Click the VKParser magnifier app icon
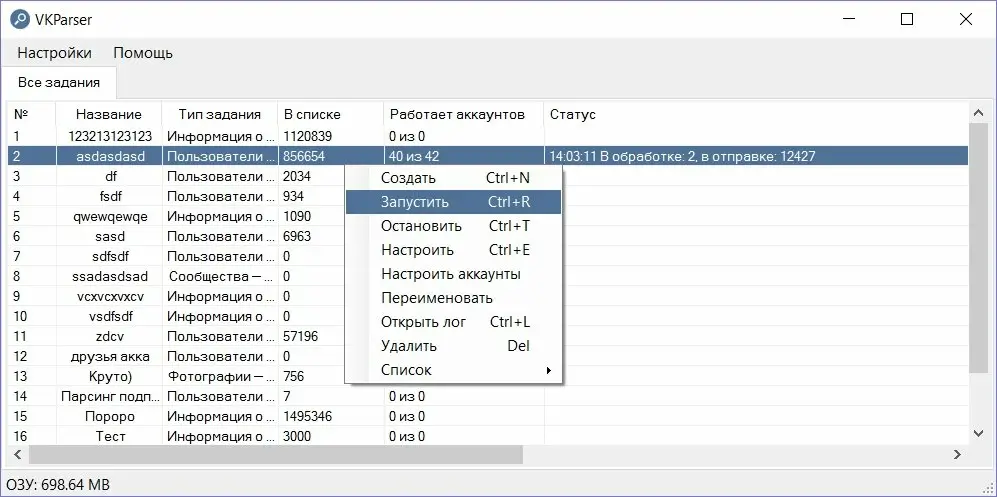Screen dimensions: 997x497 (20, 19)
